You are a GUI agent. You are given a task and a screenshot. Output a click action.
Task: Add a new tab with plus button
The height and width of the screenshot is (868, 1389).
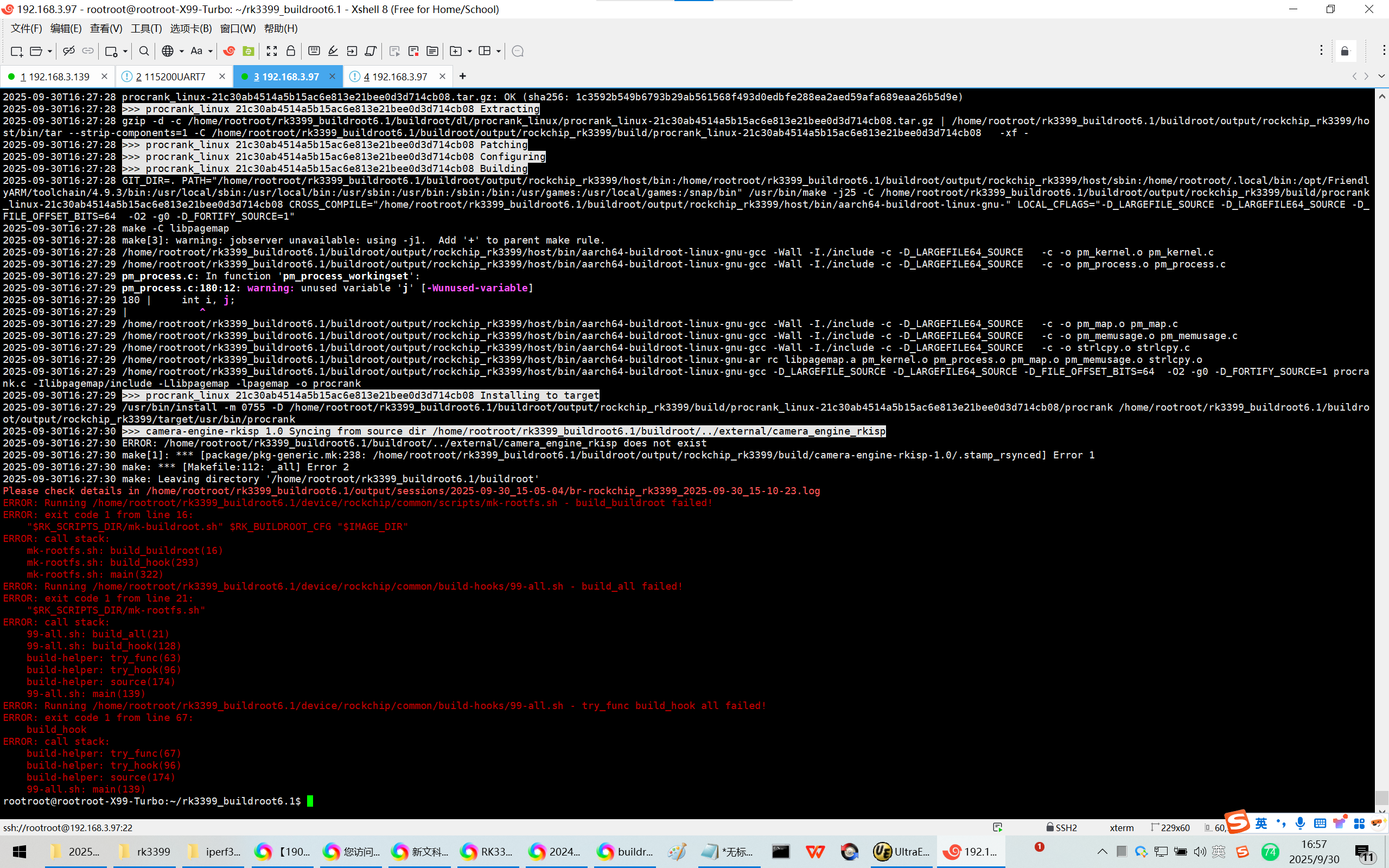click(463, 76)
